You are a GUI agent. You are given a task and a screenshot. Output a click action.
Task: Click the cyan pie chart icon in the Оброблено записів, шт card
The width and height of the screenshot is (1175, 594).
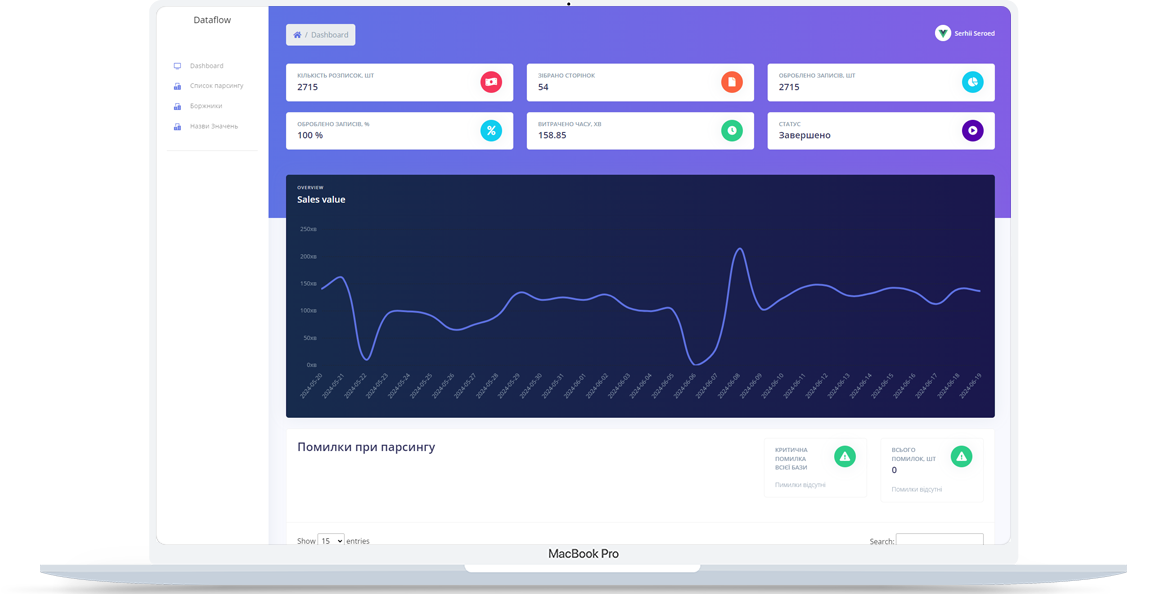973,82
